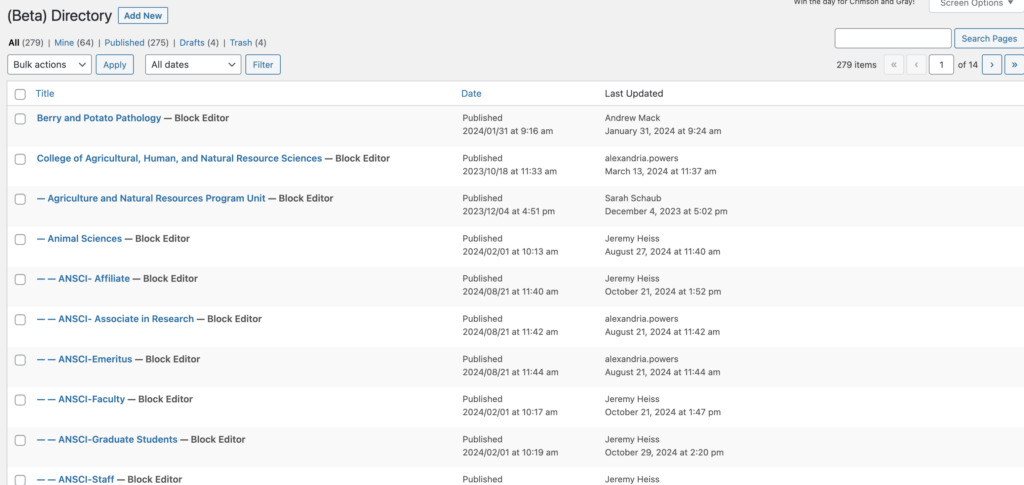Viewport: 1024px width, 485px height.
Task: Sort by the Date column
Action: (x=471, y=93)
